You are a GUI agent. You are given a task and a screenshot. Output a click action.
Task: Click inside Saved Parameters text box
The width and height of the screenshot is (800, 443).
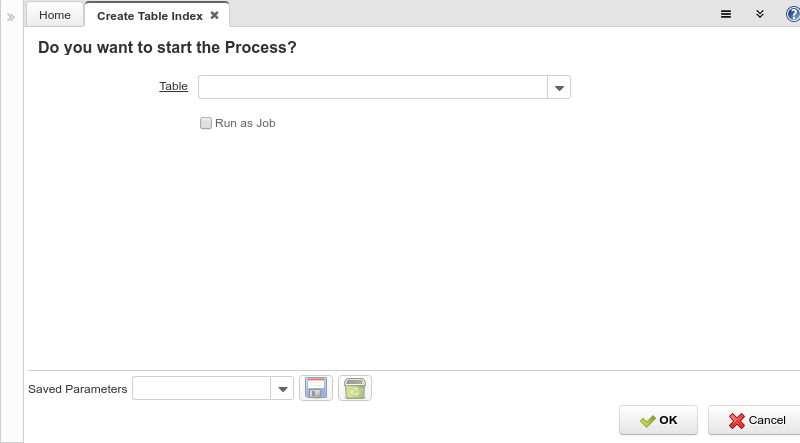click(x=201, y=388)
